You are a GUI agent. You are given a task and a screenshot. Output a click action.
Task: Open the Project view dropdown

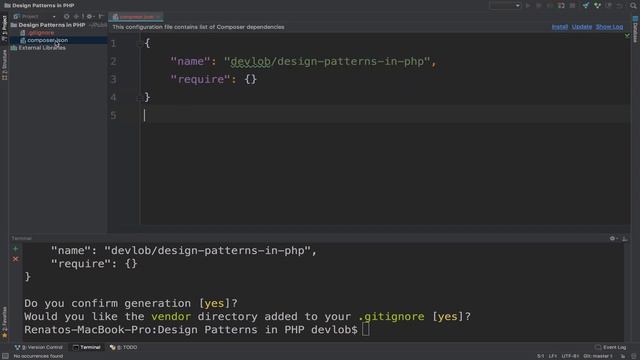tap(34, 16)
